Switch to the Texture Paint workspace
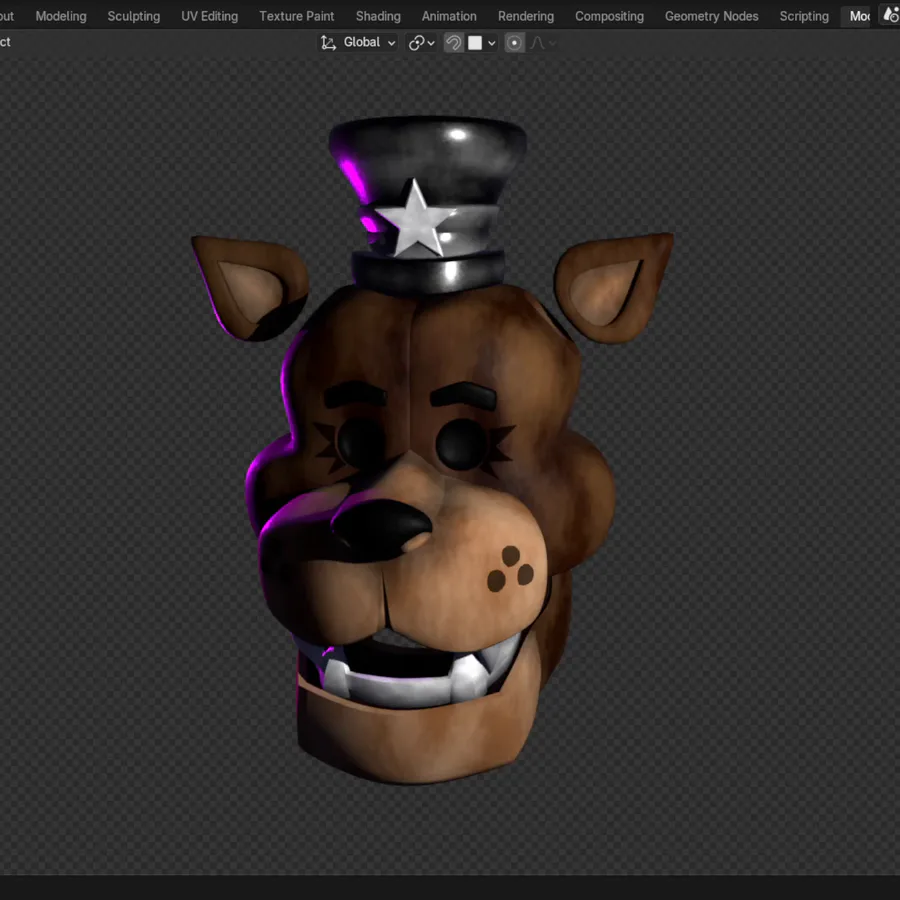Screen dimensions: 900x900 (296, 16)
